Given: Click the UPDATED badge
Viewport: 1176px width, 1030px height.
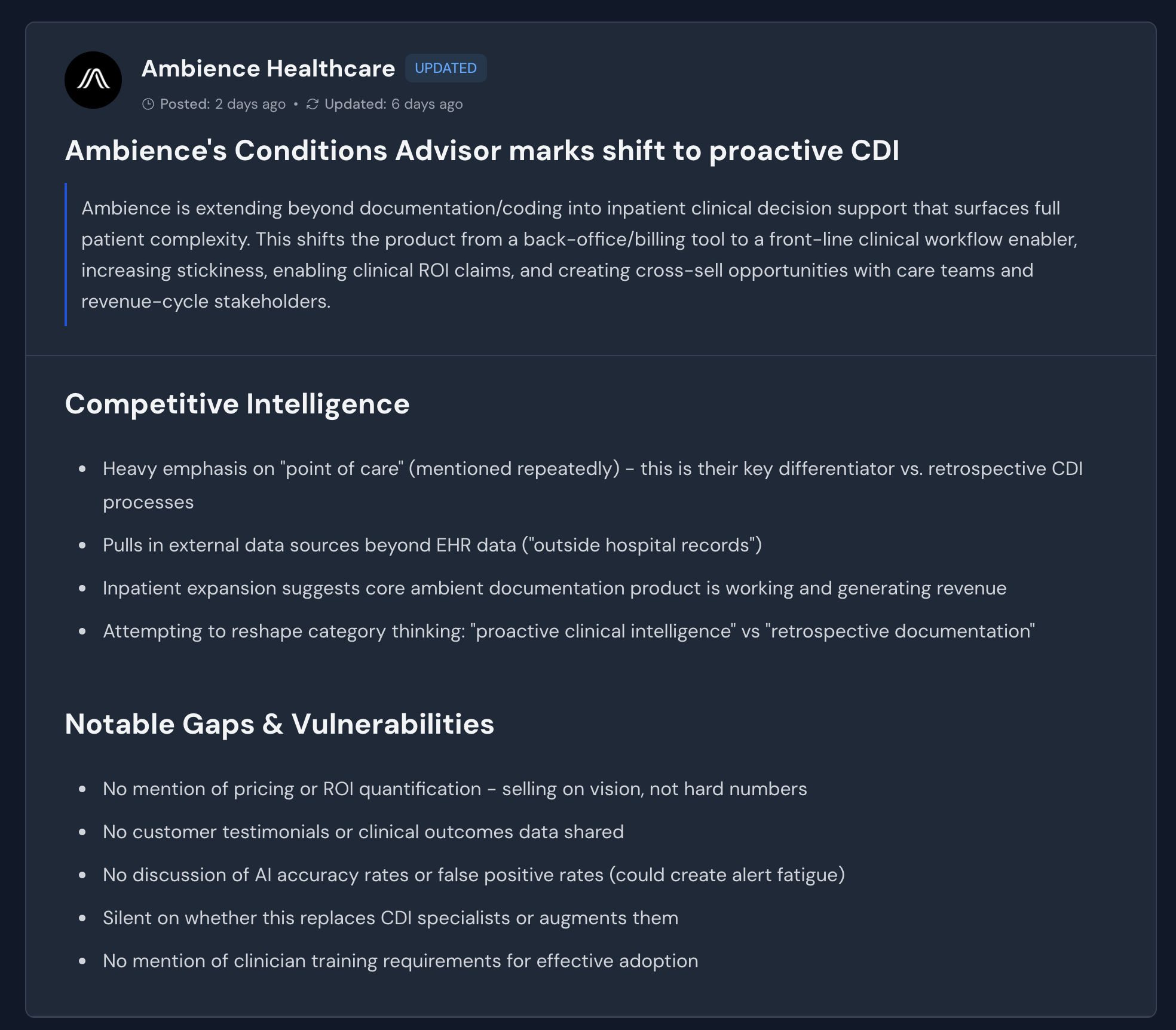Looking at the screenshot, I should [x=446, y=68].
